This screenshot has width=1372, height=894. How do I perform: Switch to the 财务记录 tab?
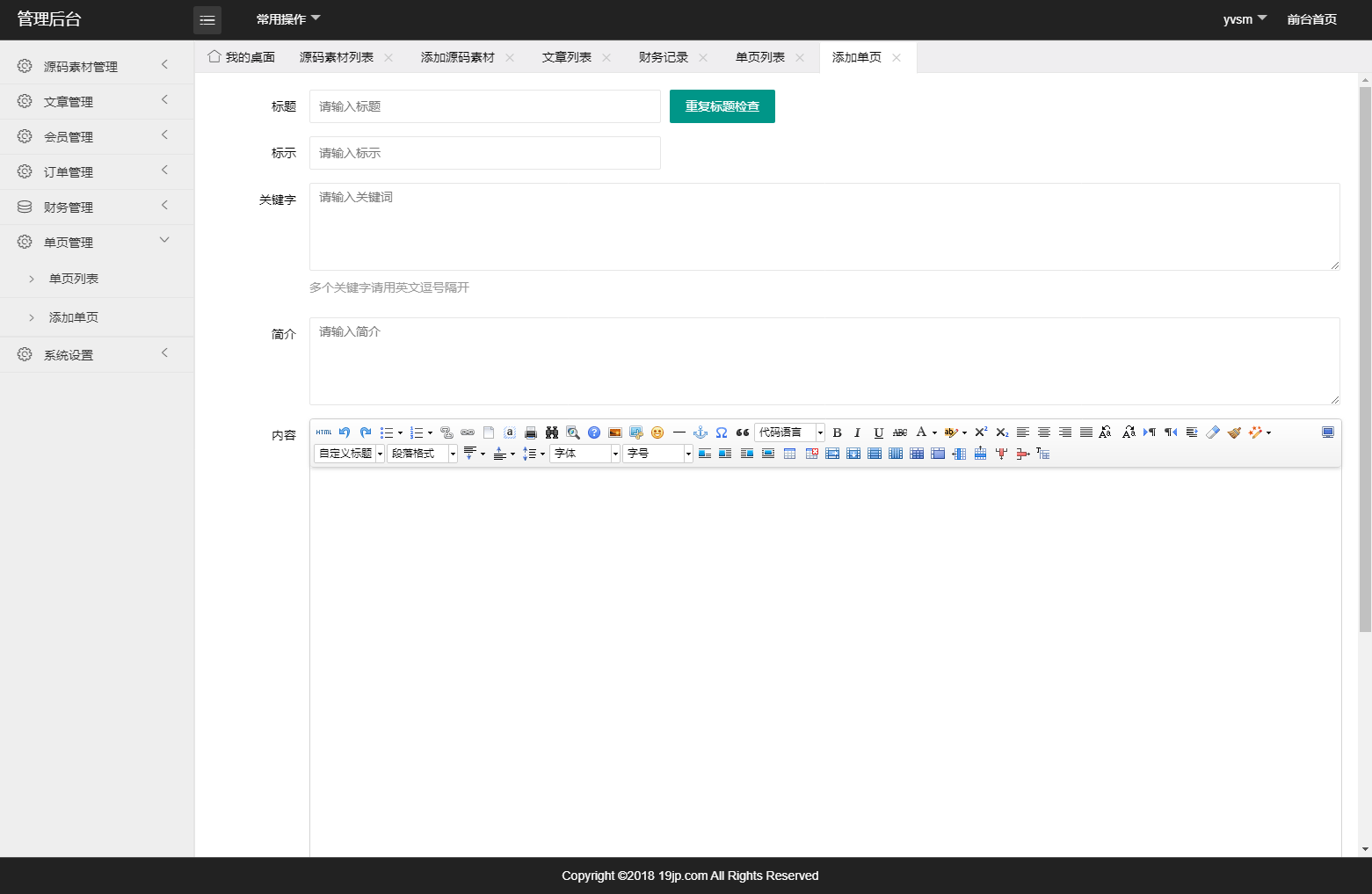click(663, 57)
